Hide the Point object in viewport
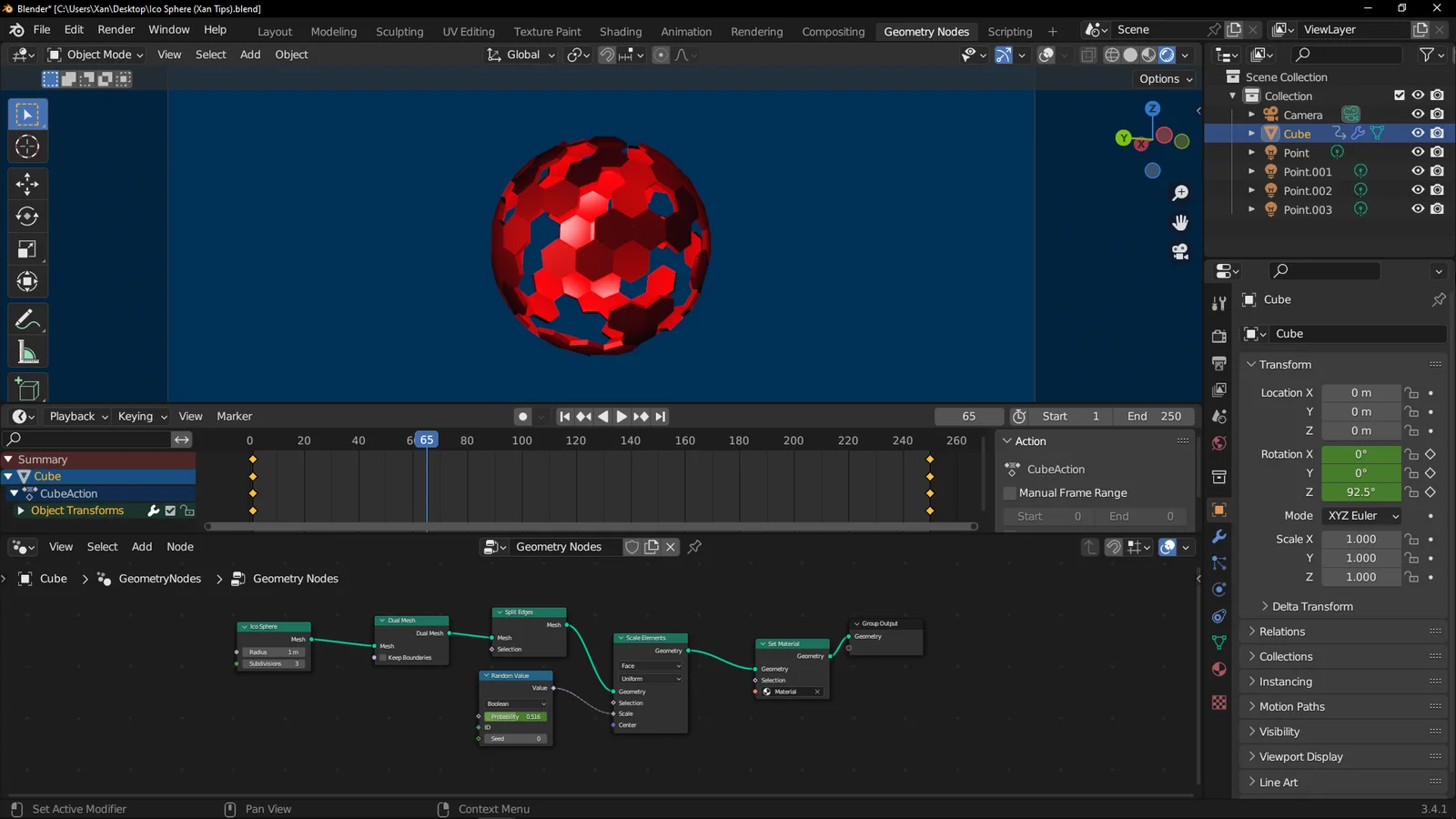Screen dimensions: 1456x819 1417,152
